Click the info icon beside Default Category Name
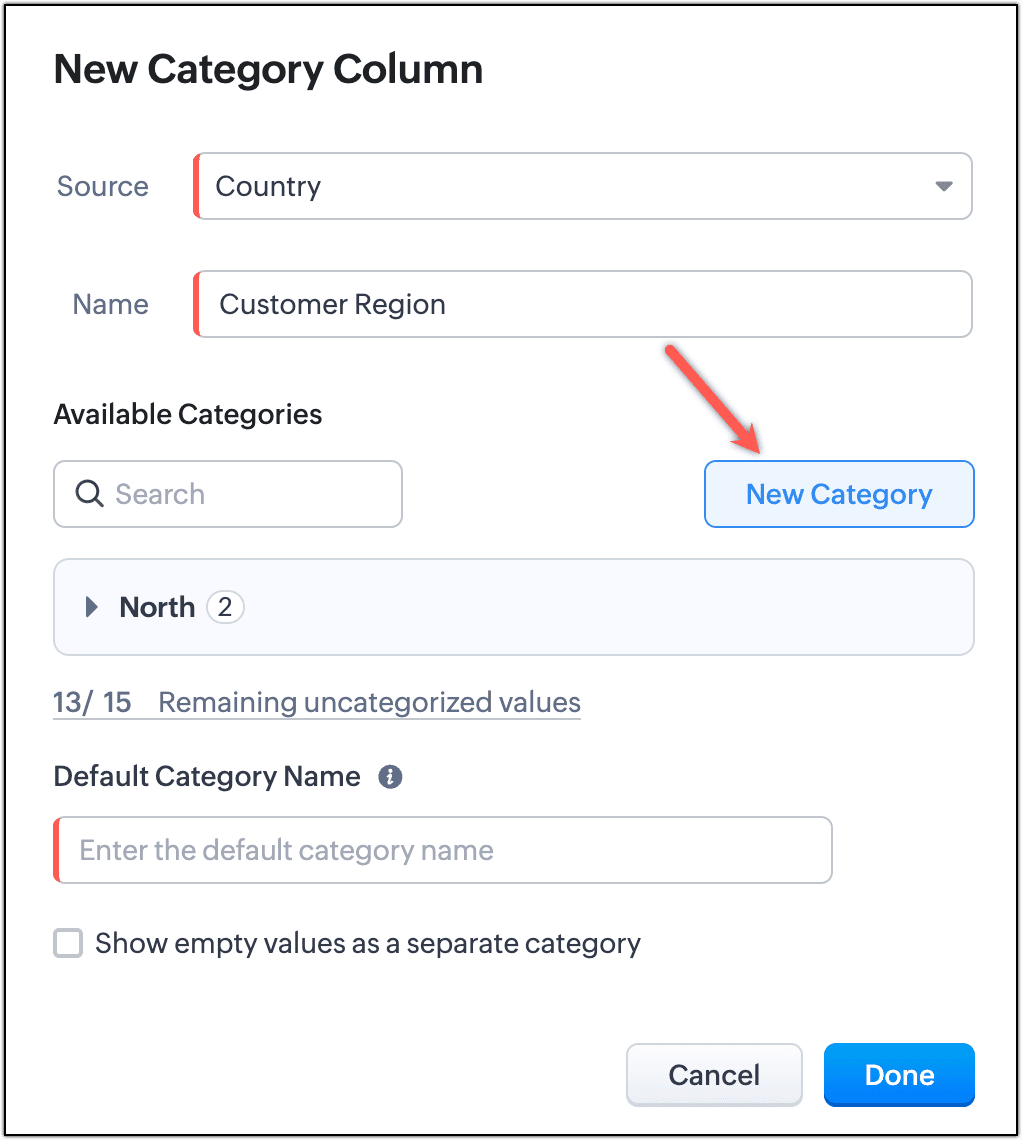The image size is (1022, 1140). pyautogui.click(x=391, y=777)
